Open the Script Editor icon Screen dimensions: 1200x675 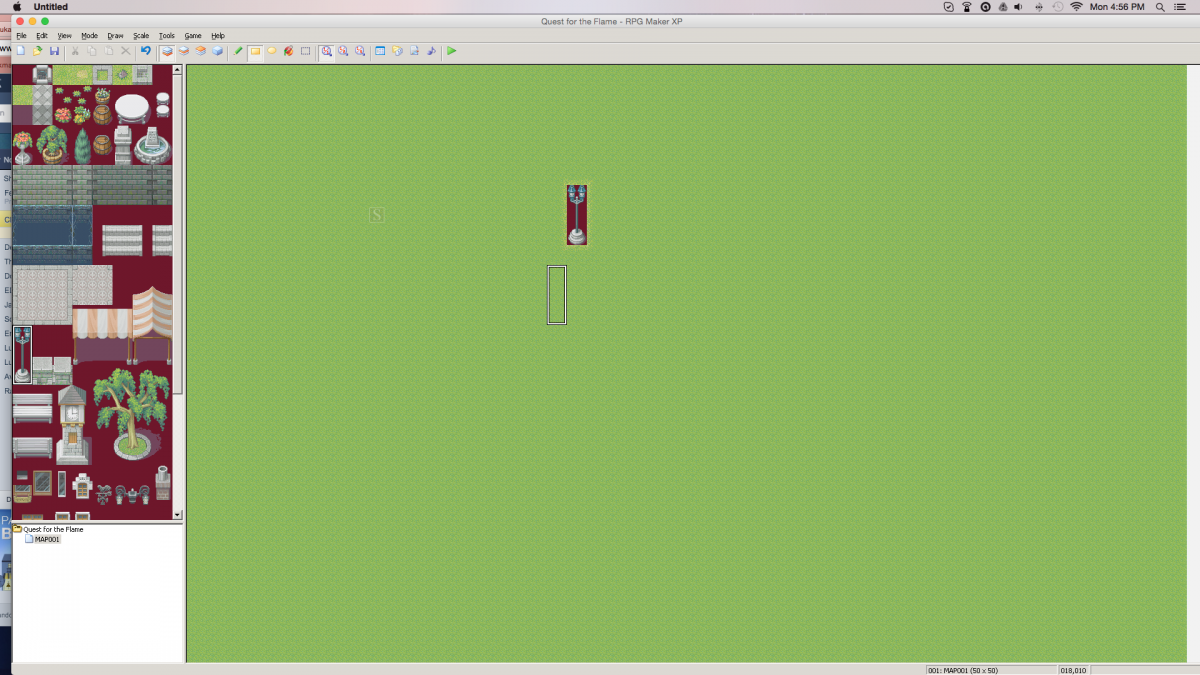(414, 51)
